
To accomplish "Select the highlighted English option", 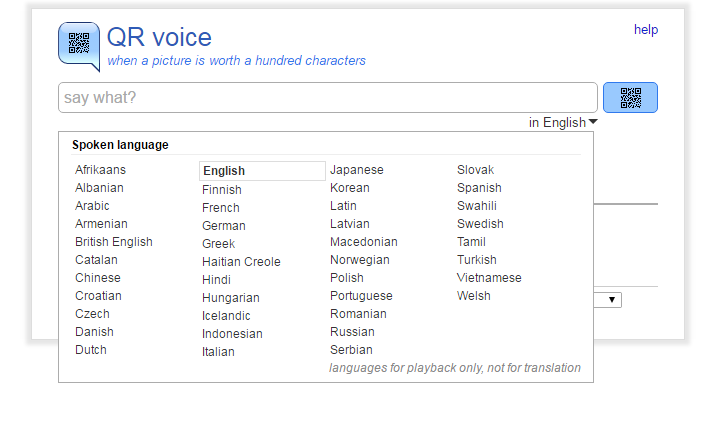I will pyautogui.click(x=224, y=171).
